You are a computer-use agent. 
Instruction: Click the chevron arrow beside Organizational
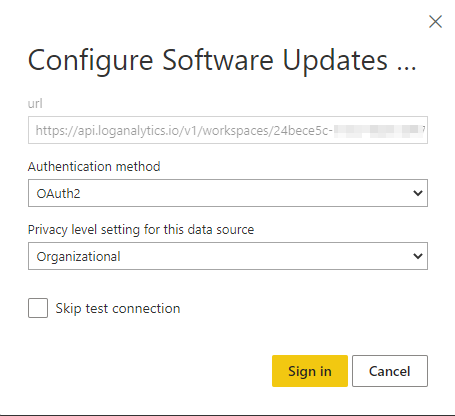pos(418,256)
